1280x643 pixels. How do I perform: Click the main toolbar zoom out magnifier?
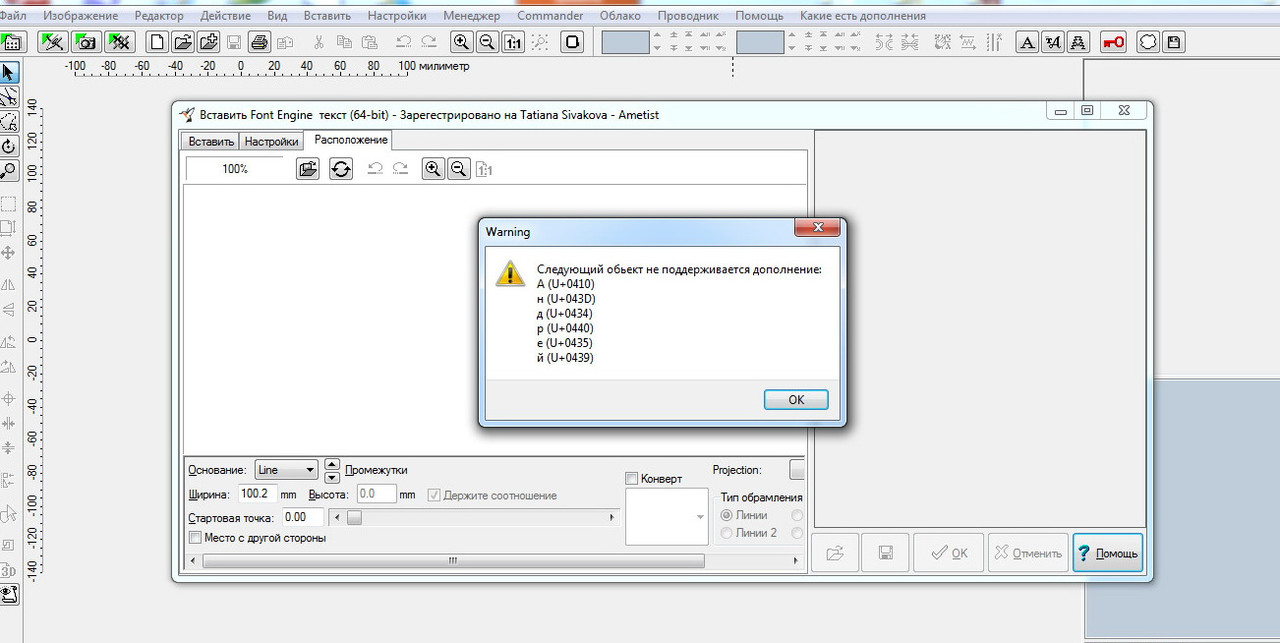tap(487, 42)
